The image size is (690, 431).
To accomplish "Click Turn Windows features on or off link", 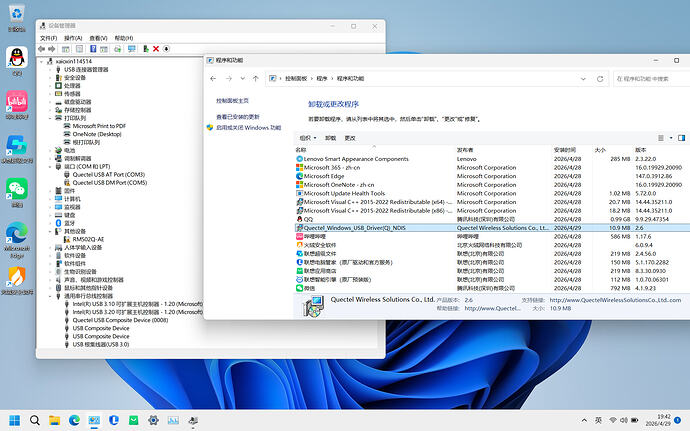I will coord(248,127).
